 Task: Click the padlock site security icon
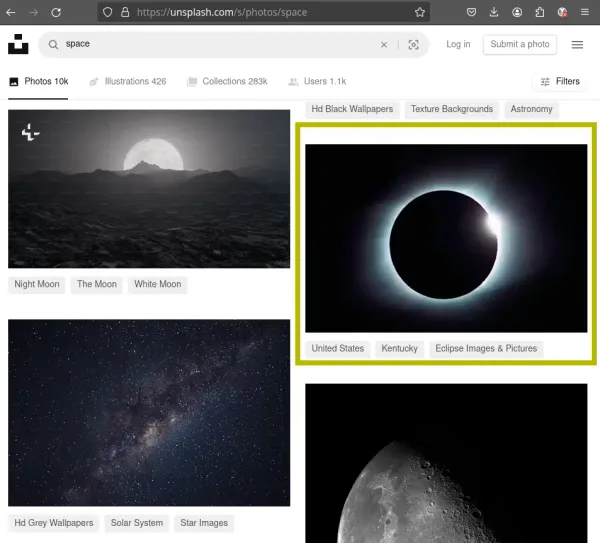pos(125,12)
